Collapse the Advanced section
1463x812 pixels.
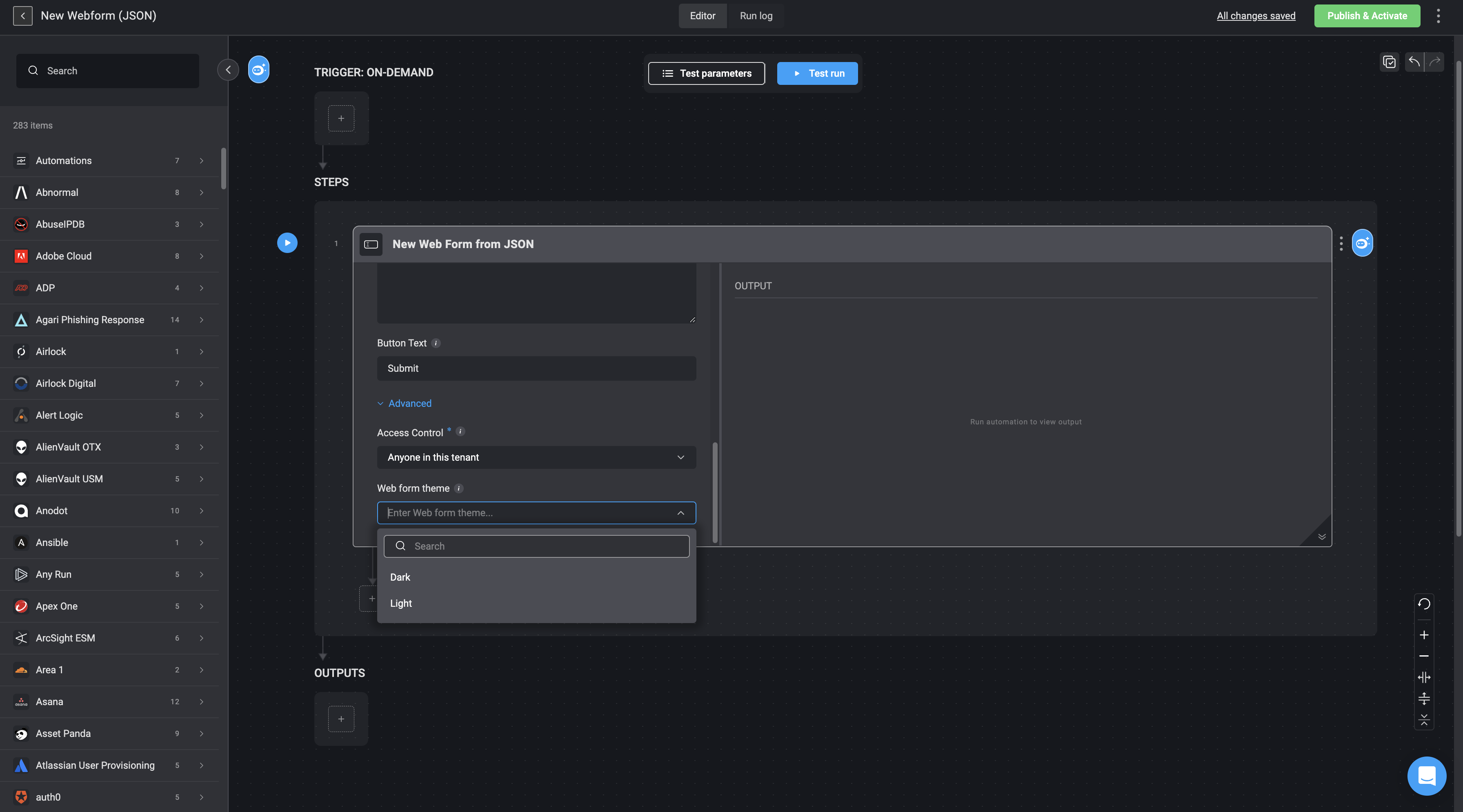click(405, 403)
